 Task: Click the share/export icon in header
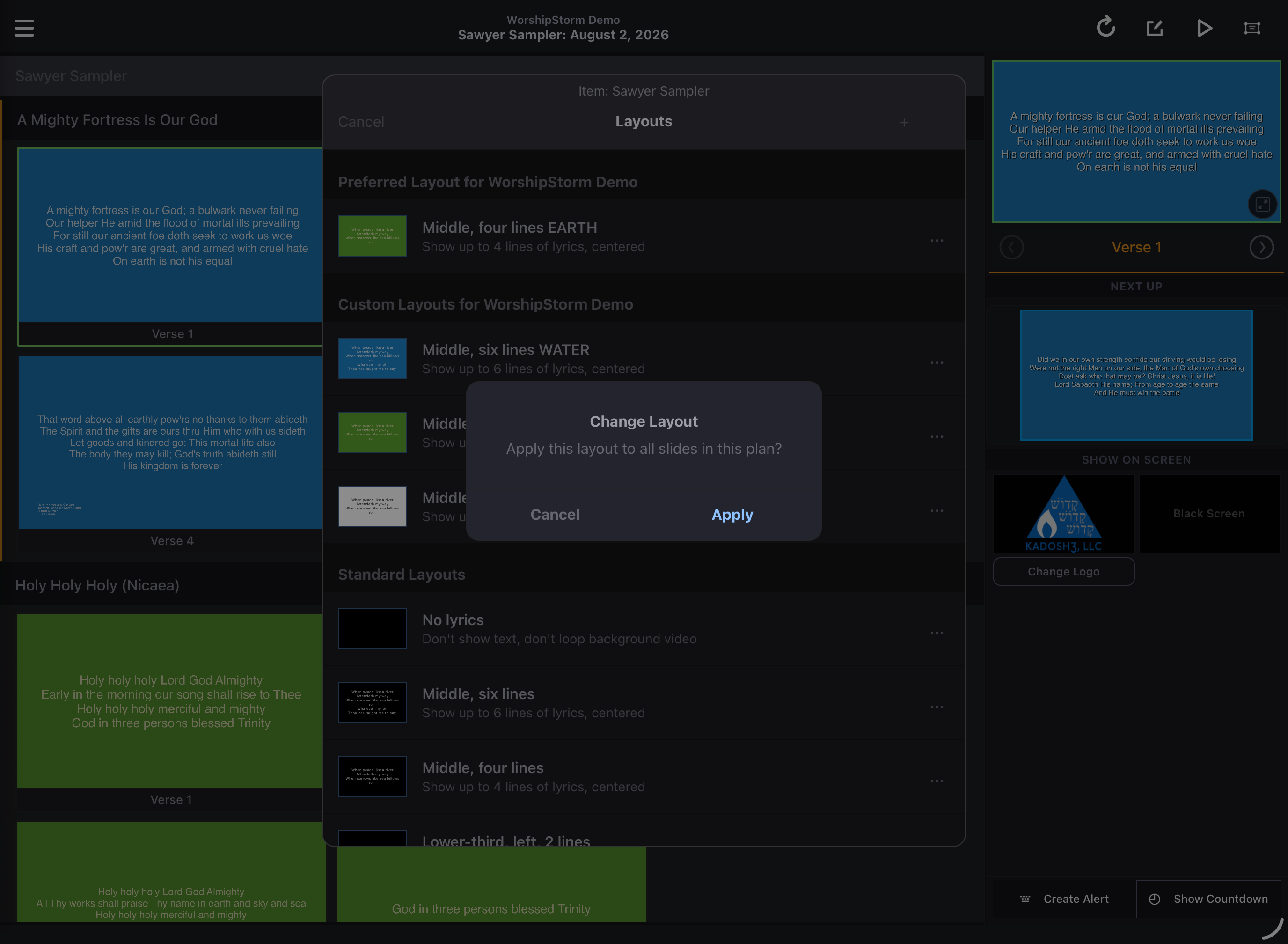pyautogui.click(x=1155, y=28)
